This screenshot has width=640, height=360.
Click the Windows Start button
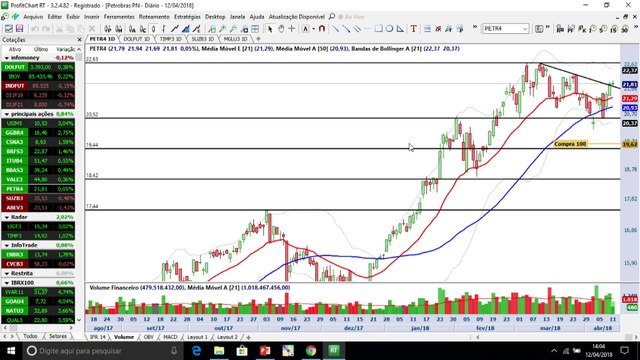[x=11, y=351]
